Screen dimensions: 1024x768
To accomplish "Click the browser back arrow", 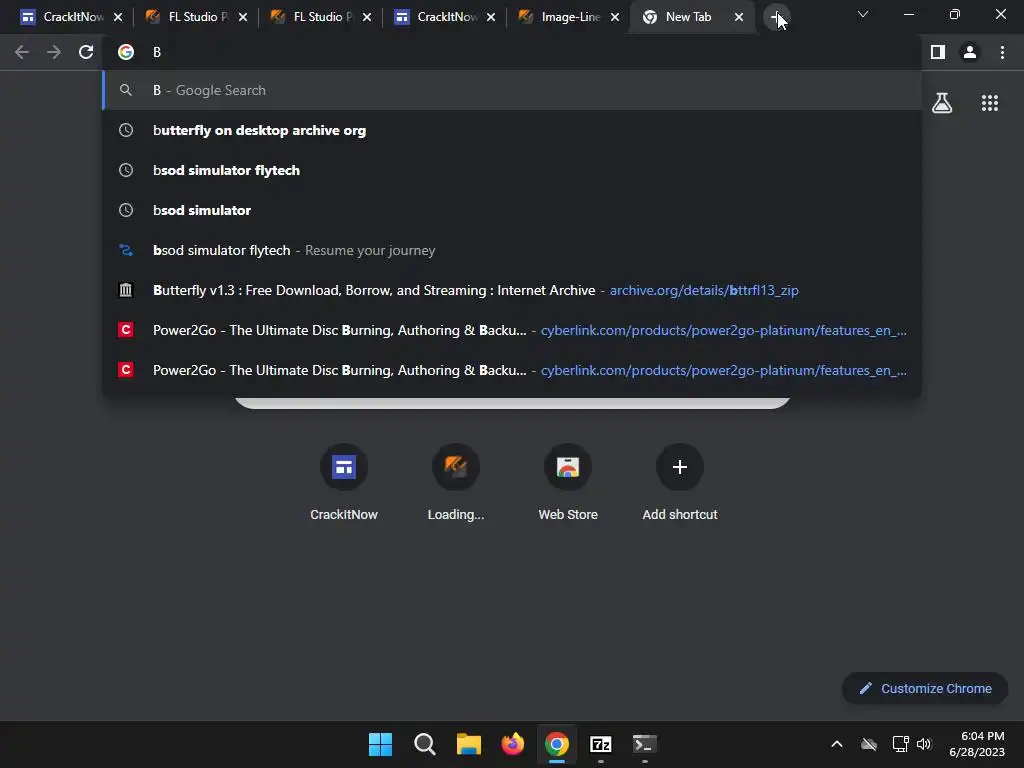I will pyautogui.click(x=22, y=52).
